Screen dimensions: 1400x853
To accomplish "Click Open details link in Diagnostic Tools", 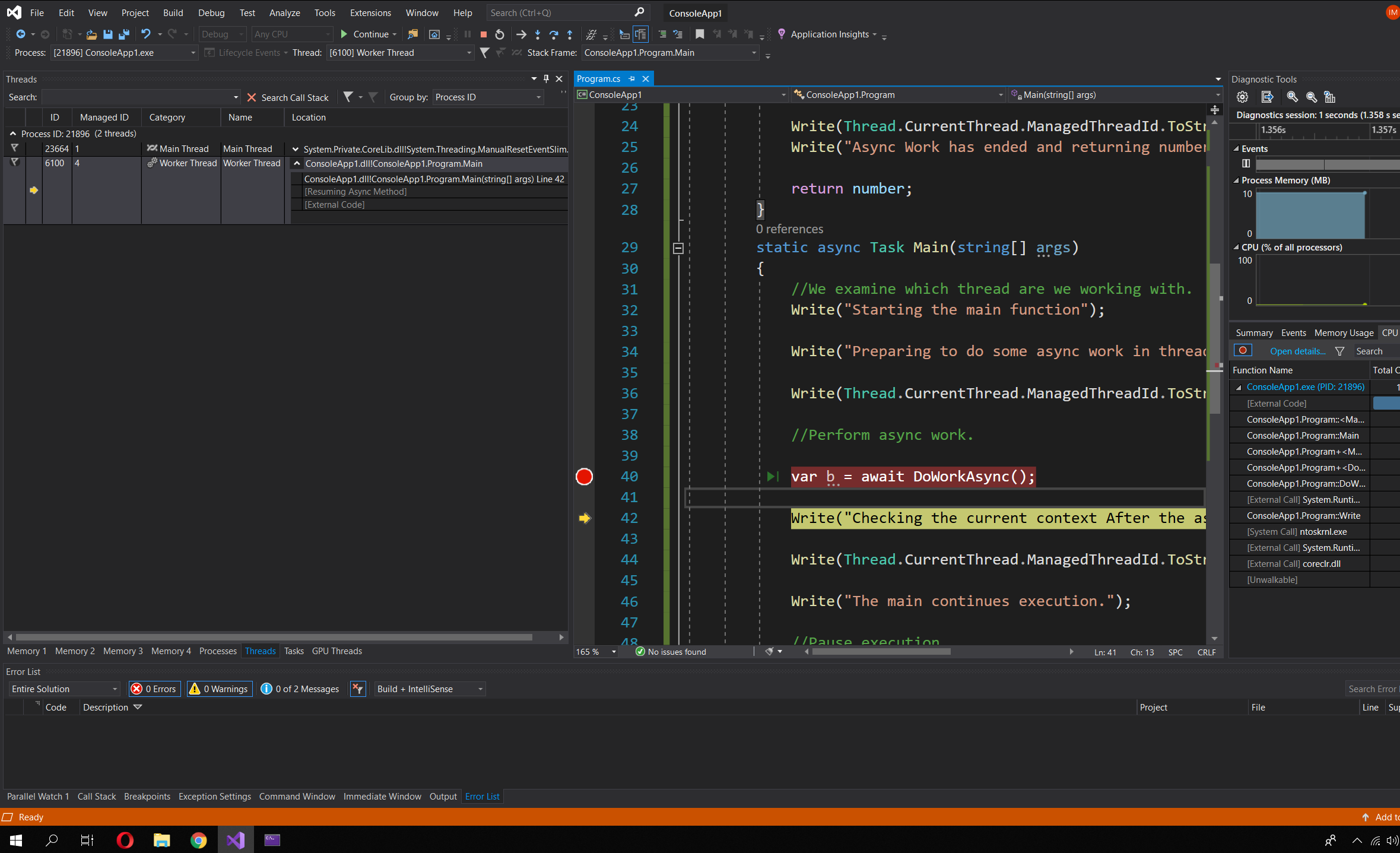I will (1297, 351).
